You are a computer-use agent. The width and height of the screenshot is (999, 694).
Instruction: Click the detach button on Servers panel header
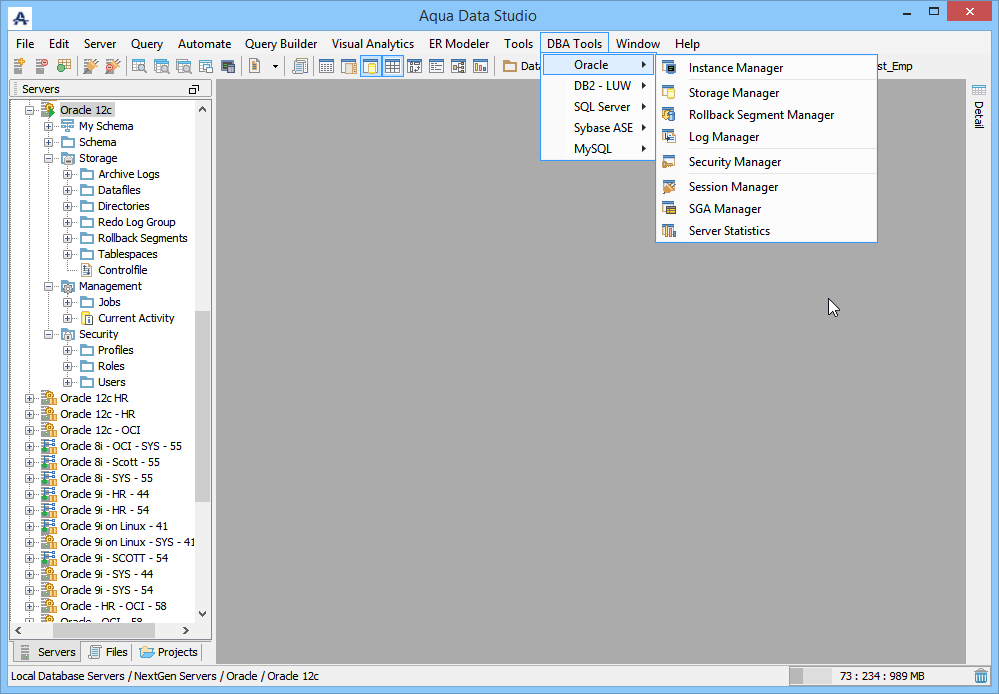pos(194,89)
